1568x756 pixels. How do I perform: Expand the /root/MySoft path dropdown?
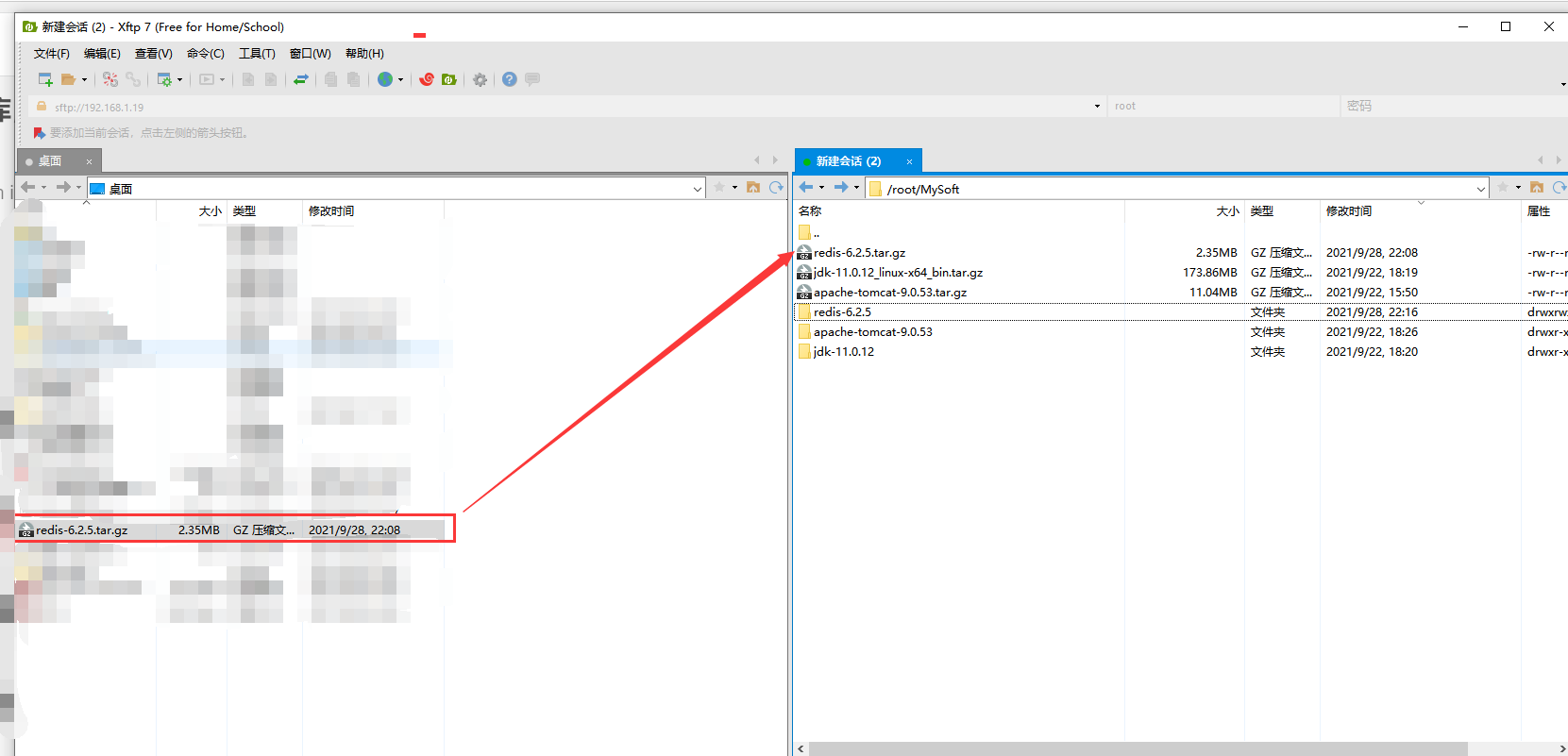1481,189
